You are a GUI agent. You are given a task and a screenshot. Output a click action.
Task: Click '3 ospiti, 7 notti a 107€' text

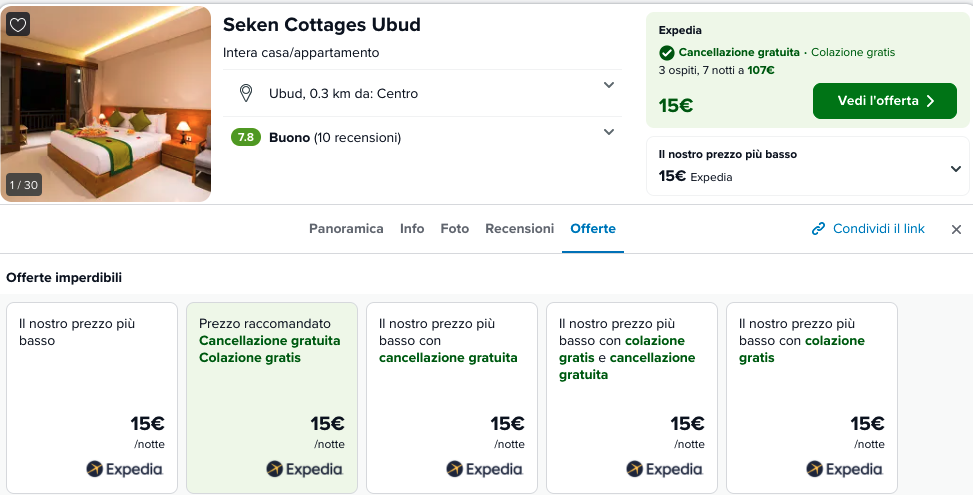(717, 70)
